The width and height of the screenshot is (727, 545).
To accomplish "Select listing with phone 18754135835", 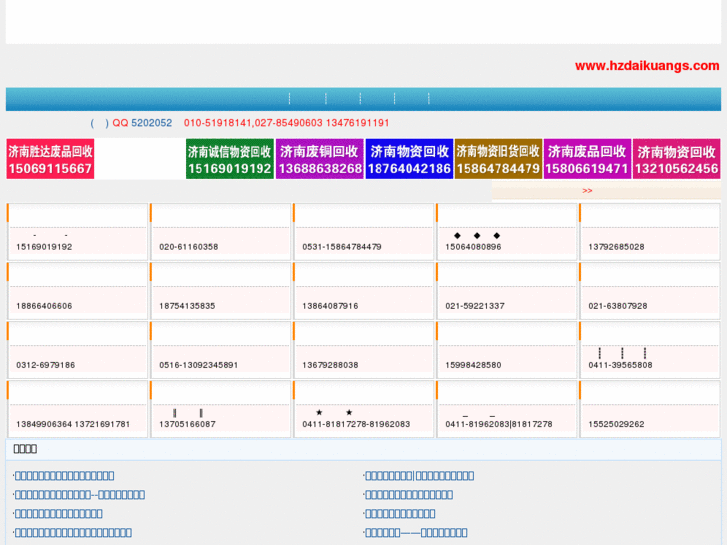I will 221,291.
